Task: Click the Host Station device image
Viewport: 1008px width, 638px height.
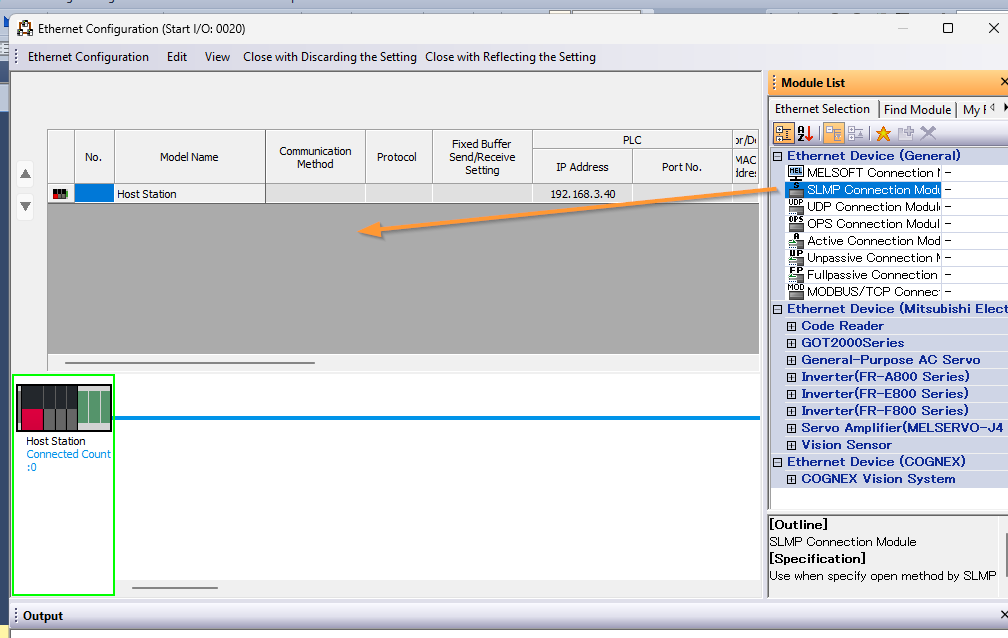Action: coord(64,408)
